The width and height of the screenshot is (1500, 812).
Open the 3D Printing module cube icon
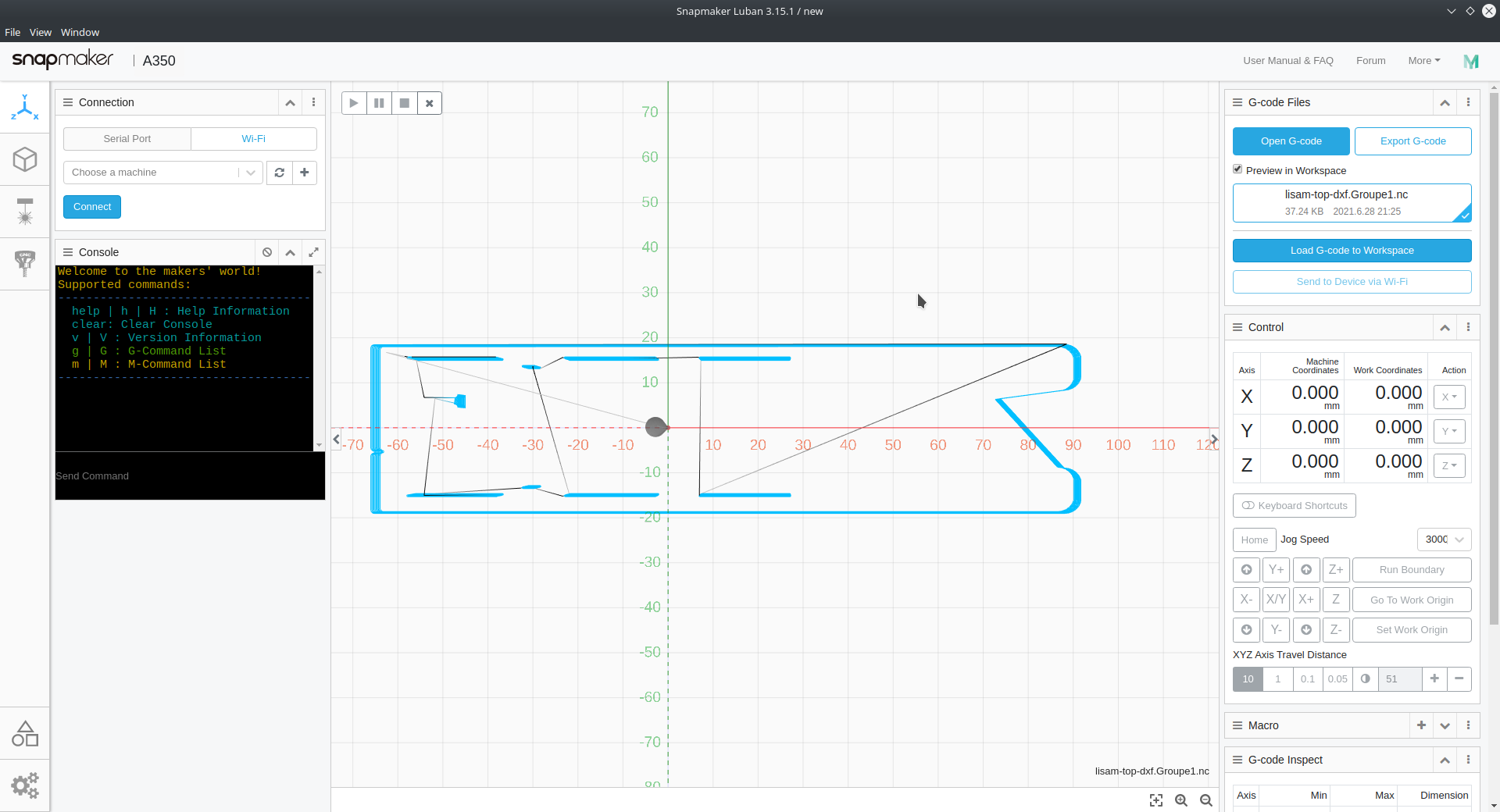25,159
